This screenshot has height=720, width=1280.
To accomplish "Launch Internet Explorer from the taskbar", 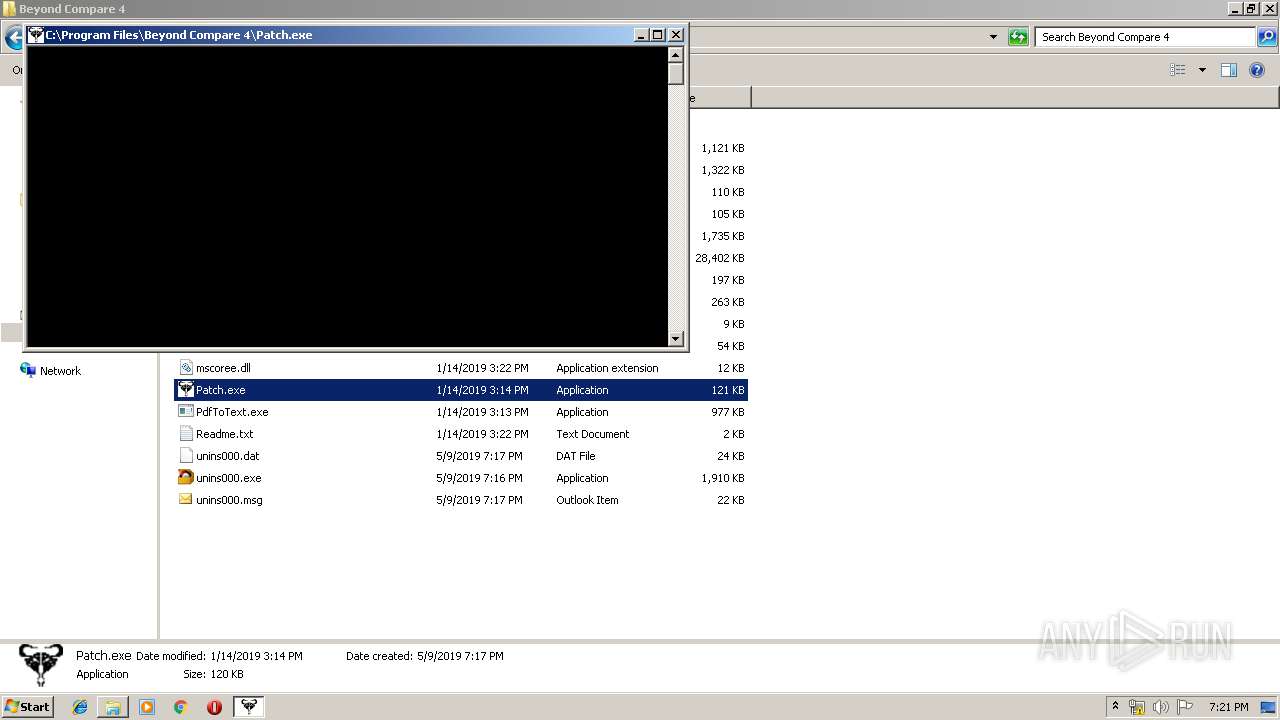I will [x=80, y=707].
